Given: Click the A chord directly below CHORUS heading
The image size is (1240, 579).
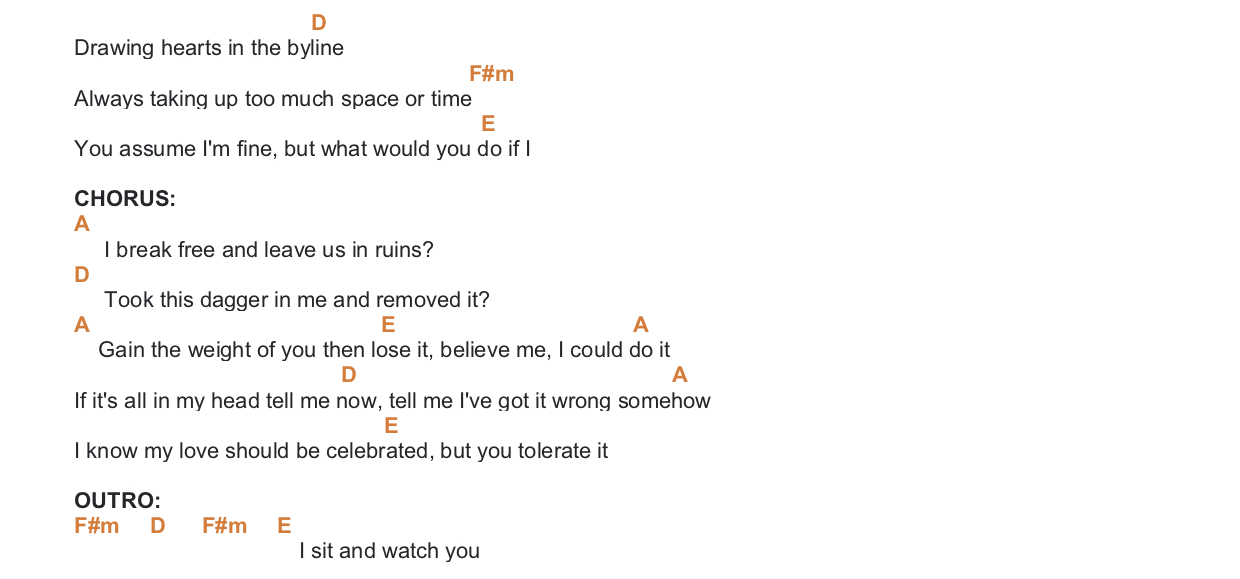Looking at the screenshot, I should [82, 224].
